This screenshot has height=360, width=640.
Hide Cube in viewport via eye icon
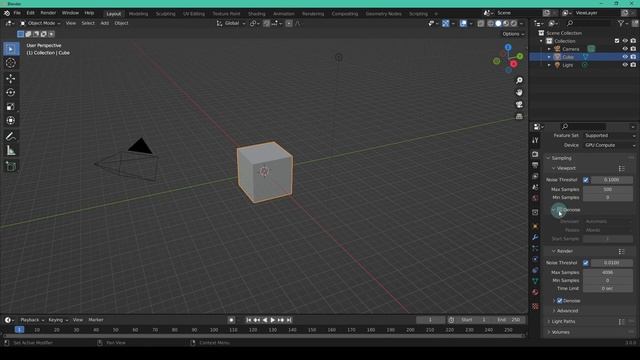(625, 57)
